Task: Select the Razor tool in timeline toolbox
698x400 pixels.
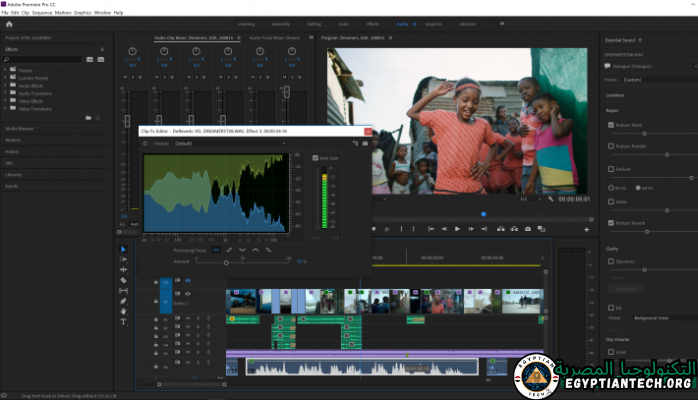Action: [124, 280]
